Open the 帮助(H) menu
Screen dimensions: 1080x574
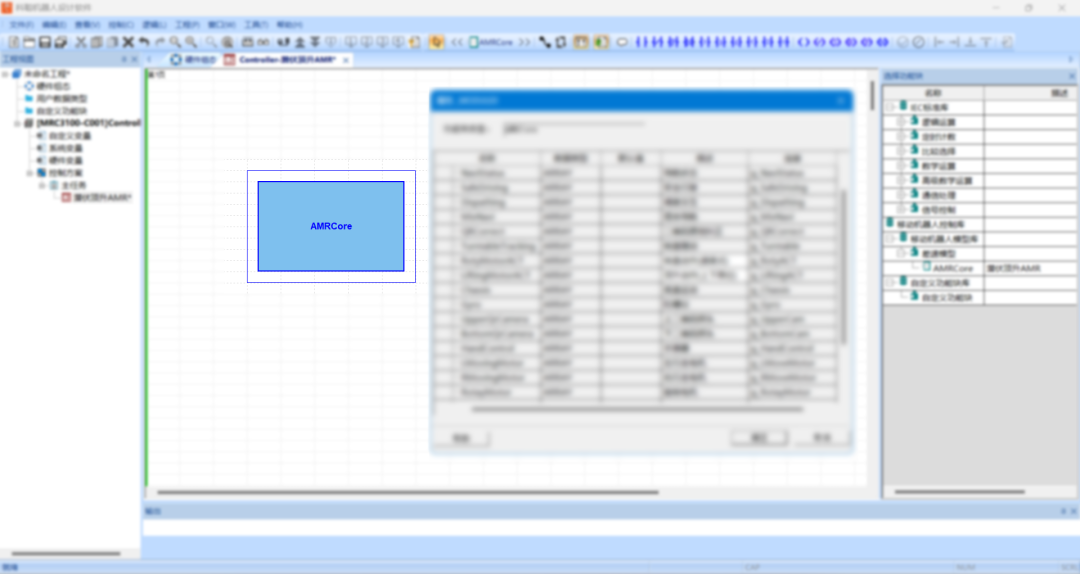[x=287, y=24]
